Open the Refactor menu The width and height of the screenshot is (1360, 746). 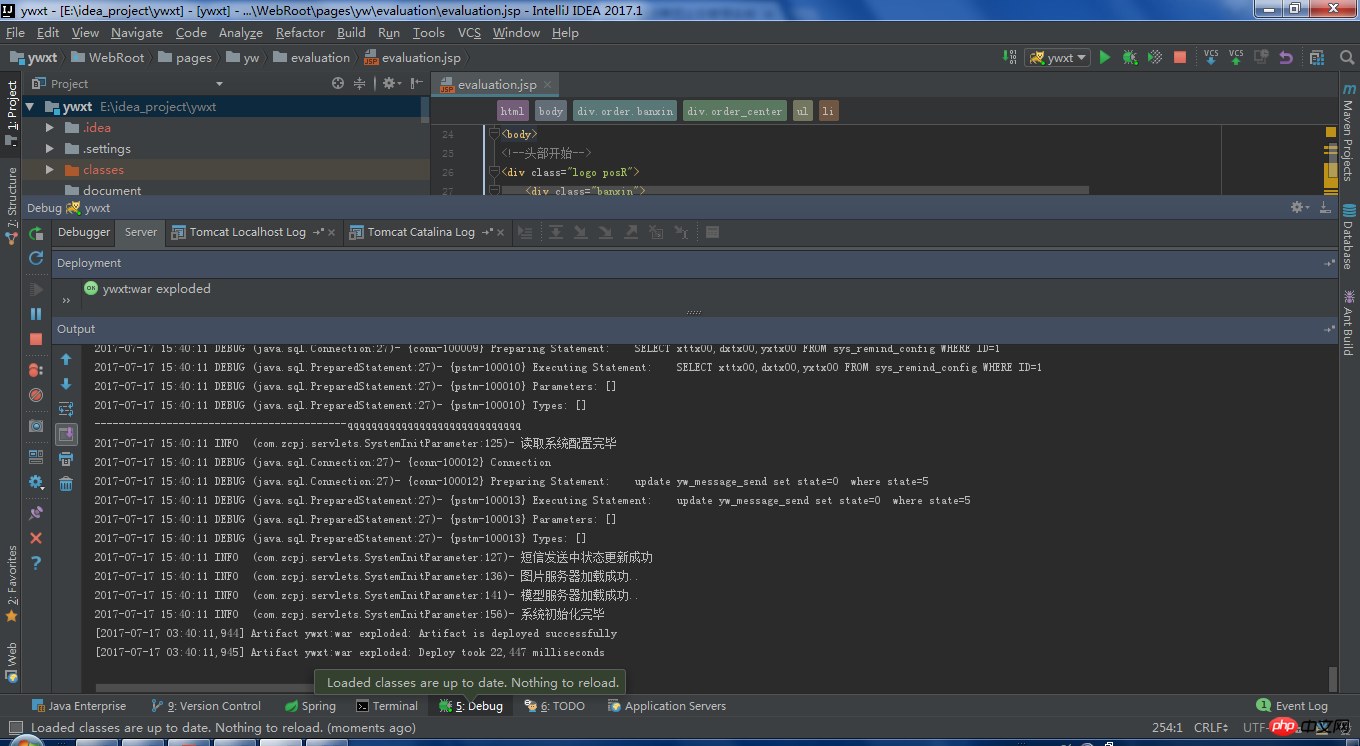point(300,33)
